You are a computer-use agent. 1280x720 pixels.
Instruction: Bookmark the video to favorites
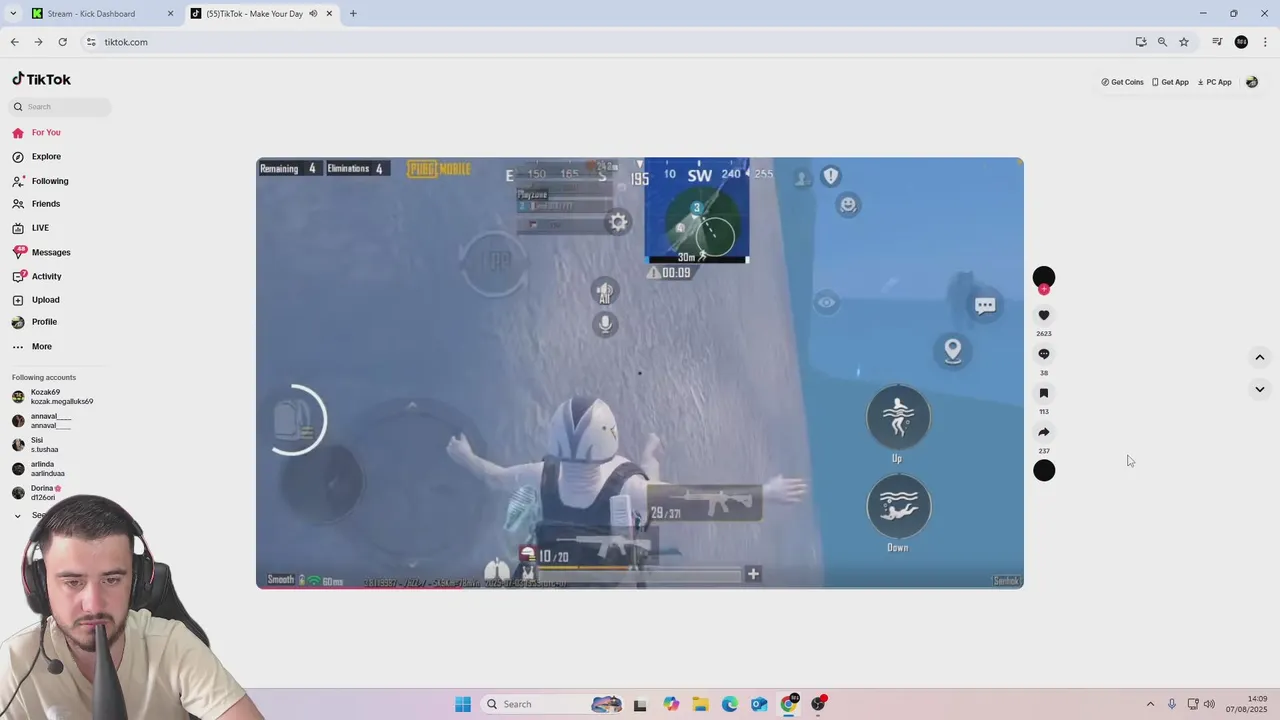(x=1044, y=393)
